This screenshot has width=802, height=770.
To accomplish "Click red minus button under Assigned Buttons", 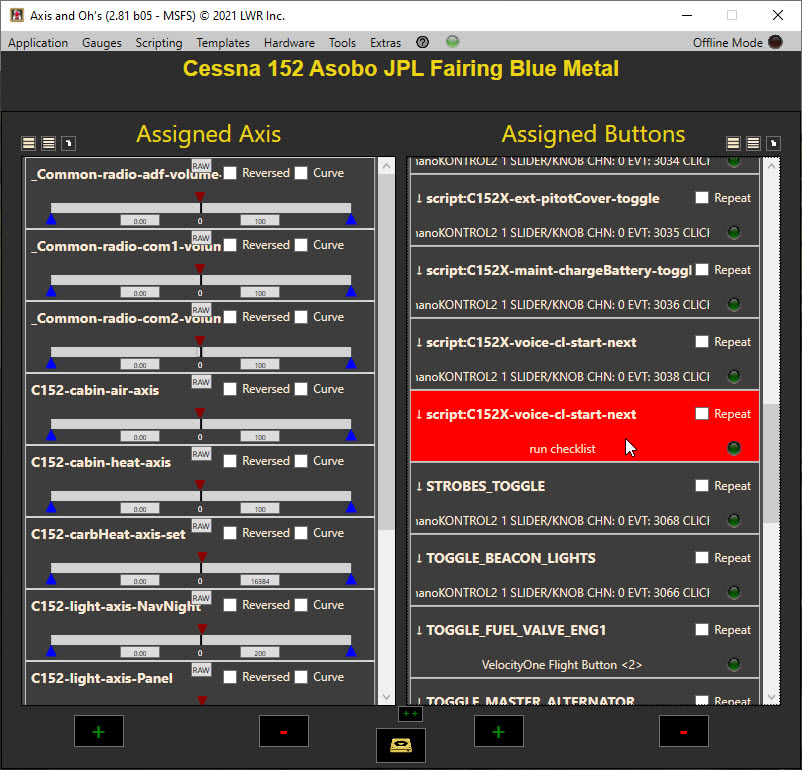I will (x=684, y=731).
